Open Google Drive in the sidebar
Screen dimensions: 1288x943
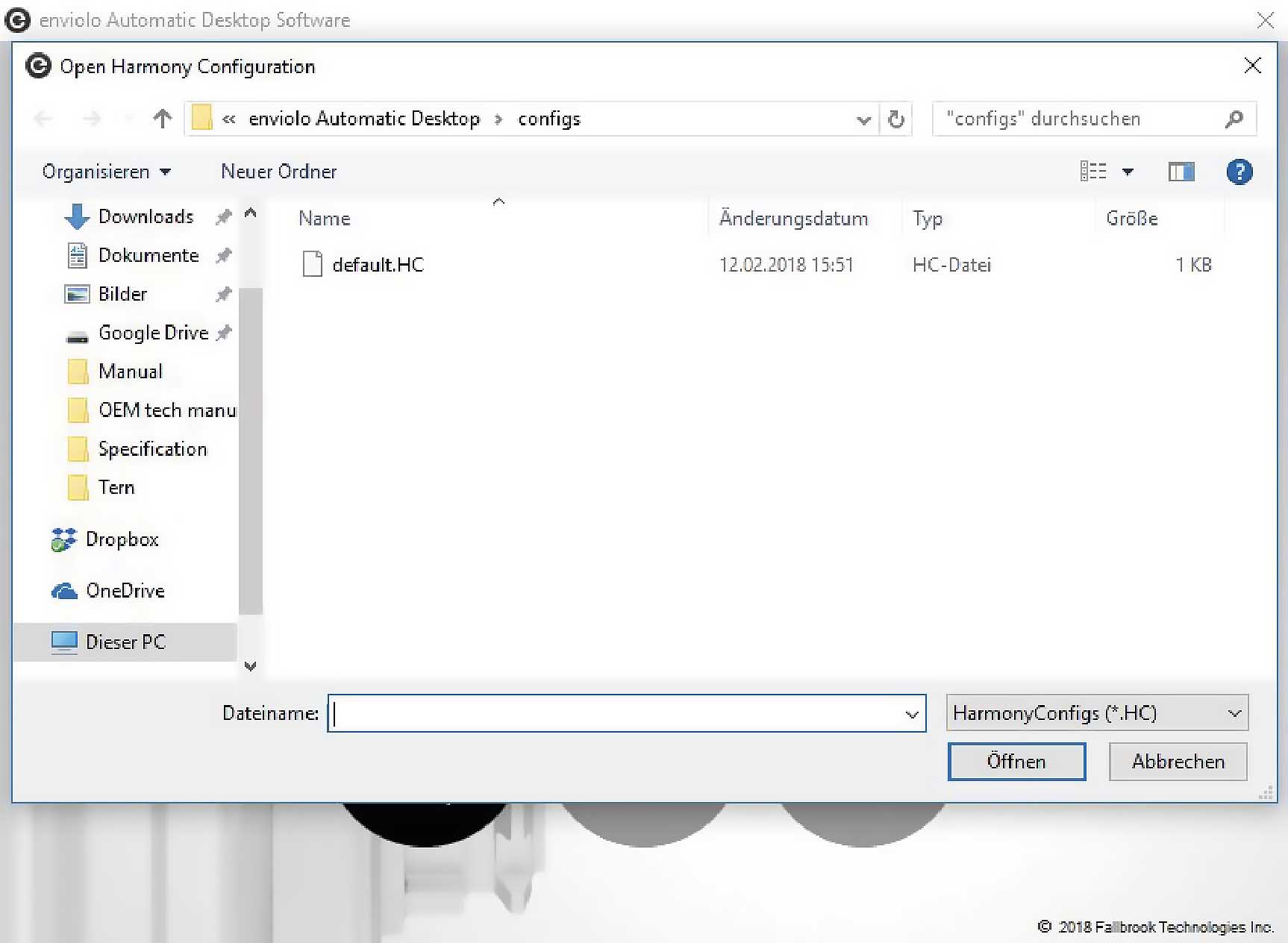[x=154, y=333]
